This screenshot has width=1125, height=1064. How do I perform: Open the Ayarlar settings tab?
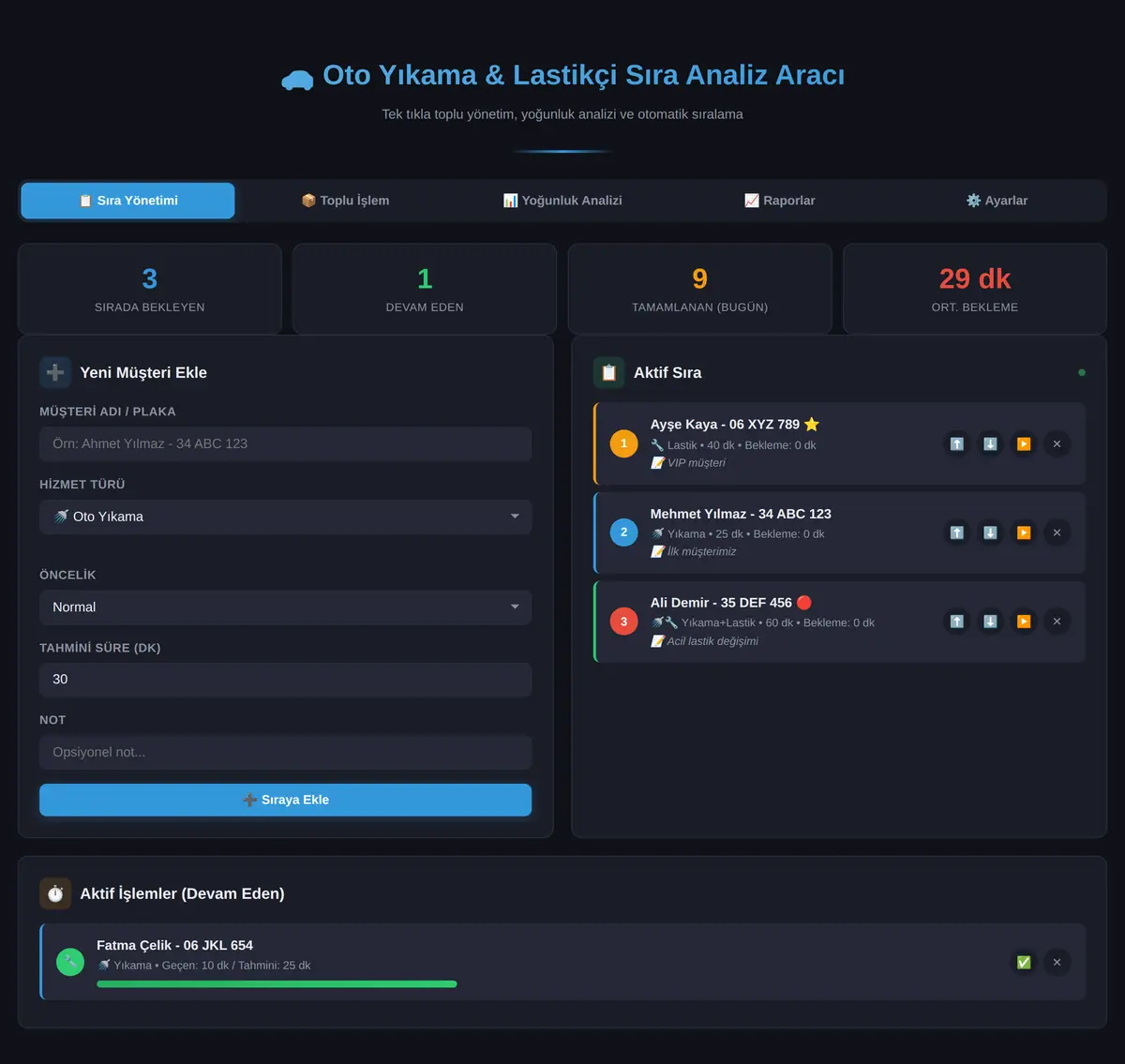coord(997,201)
